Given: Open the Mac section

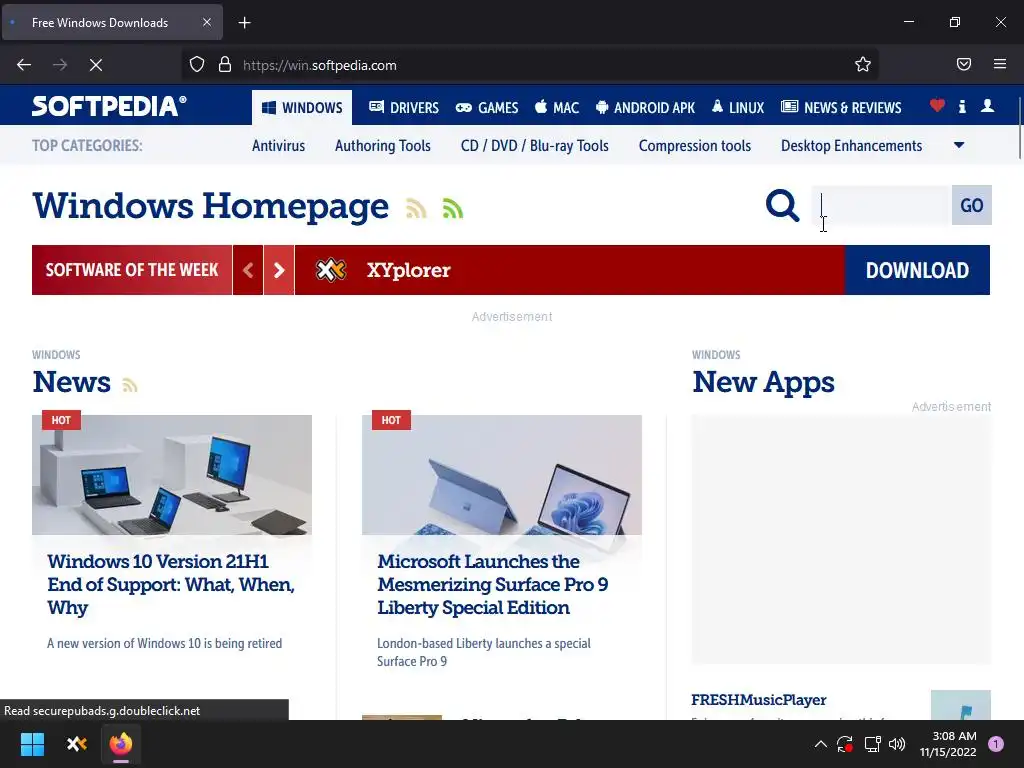Looking at the screenshot, I should [557, 107].
